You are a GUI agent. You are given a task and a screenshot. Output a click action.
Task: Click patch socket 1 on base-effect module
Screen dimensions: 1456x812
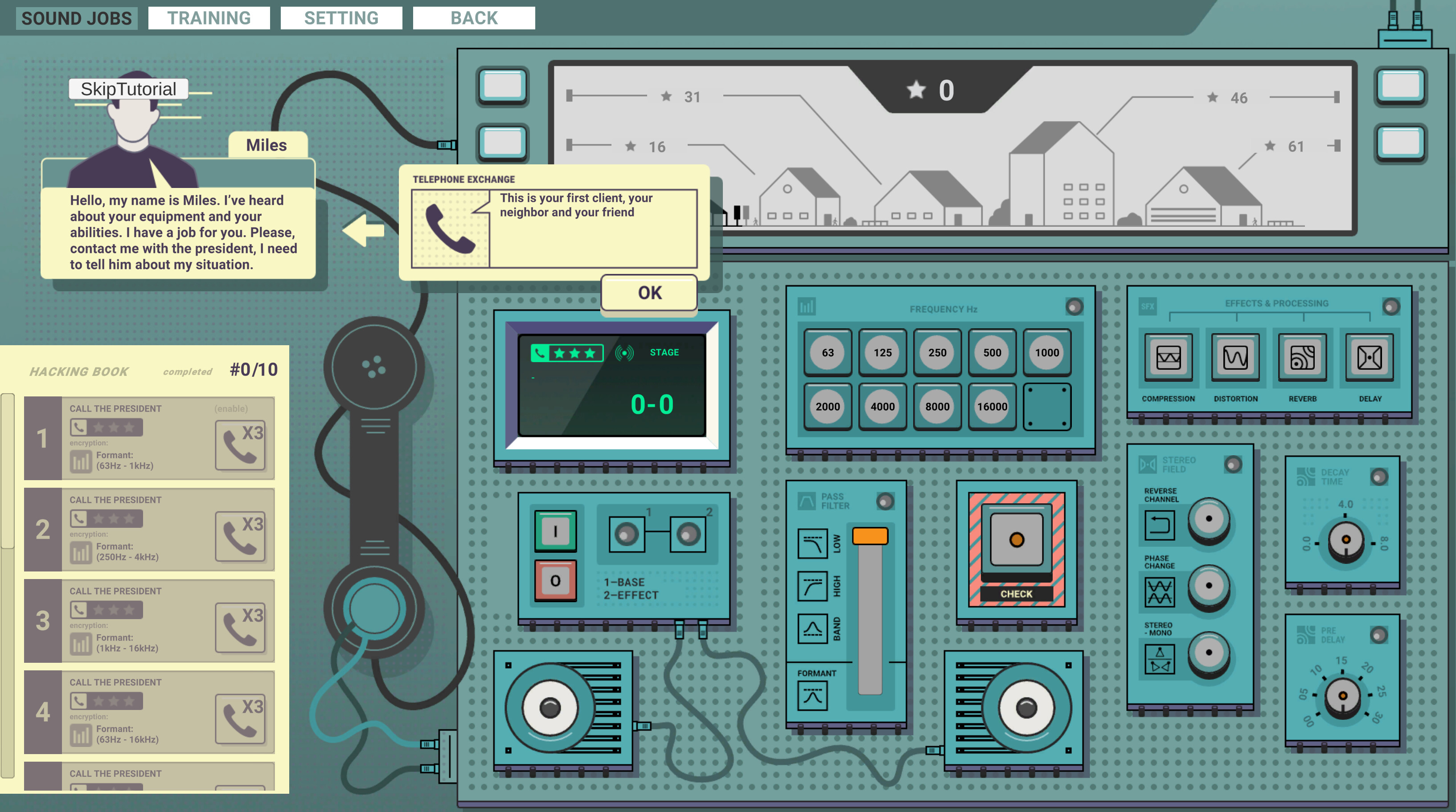[x=626, y=534]
